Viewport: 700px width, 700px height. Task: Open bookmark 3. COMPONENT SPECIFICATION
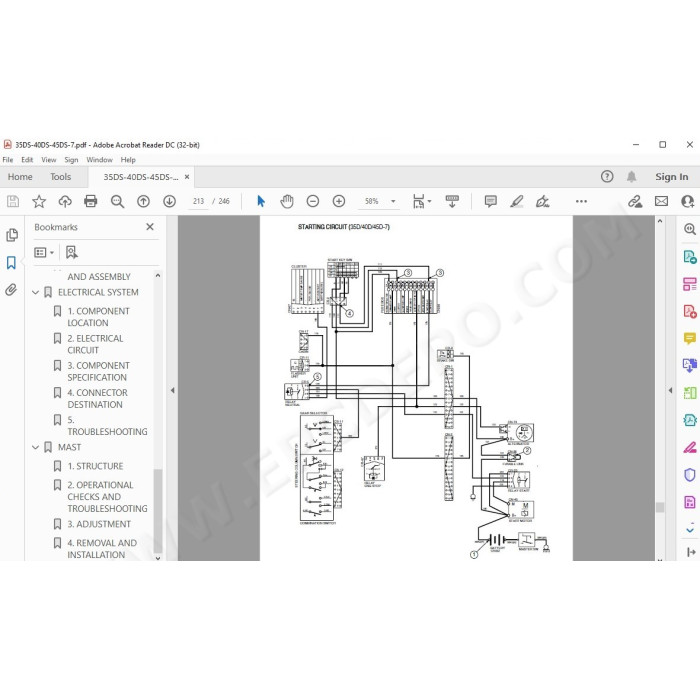point(98,371)
